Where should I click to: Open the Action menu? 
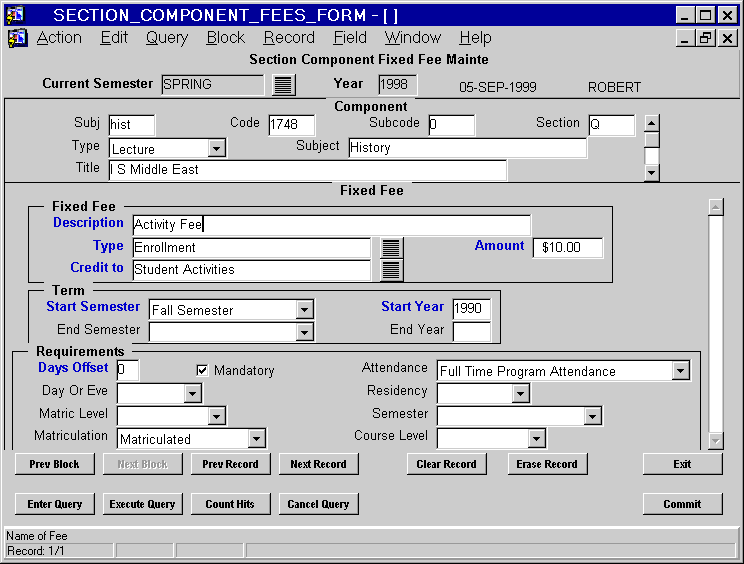coord(59,37)
